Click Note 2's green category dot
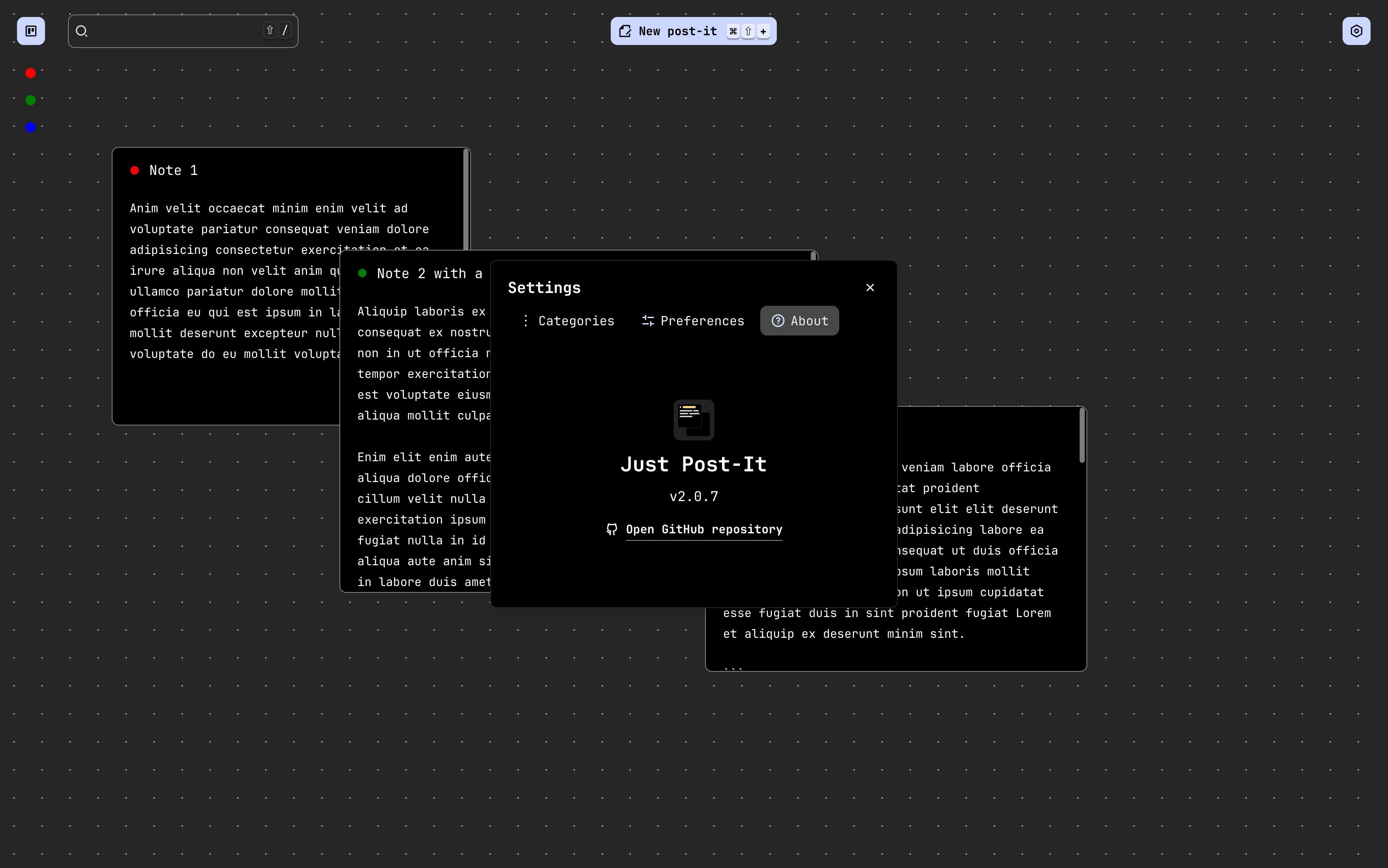Image resolution: width=1388 pixels, height=868 pixels. pyautogui.click(x=362, y=273)
